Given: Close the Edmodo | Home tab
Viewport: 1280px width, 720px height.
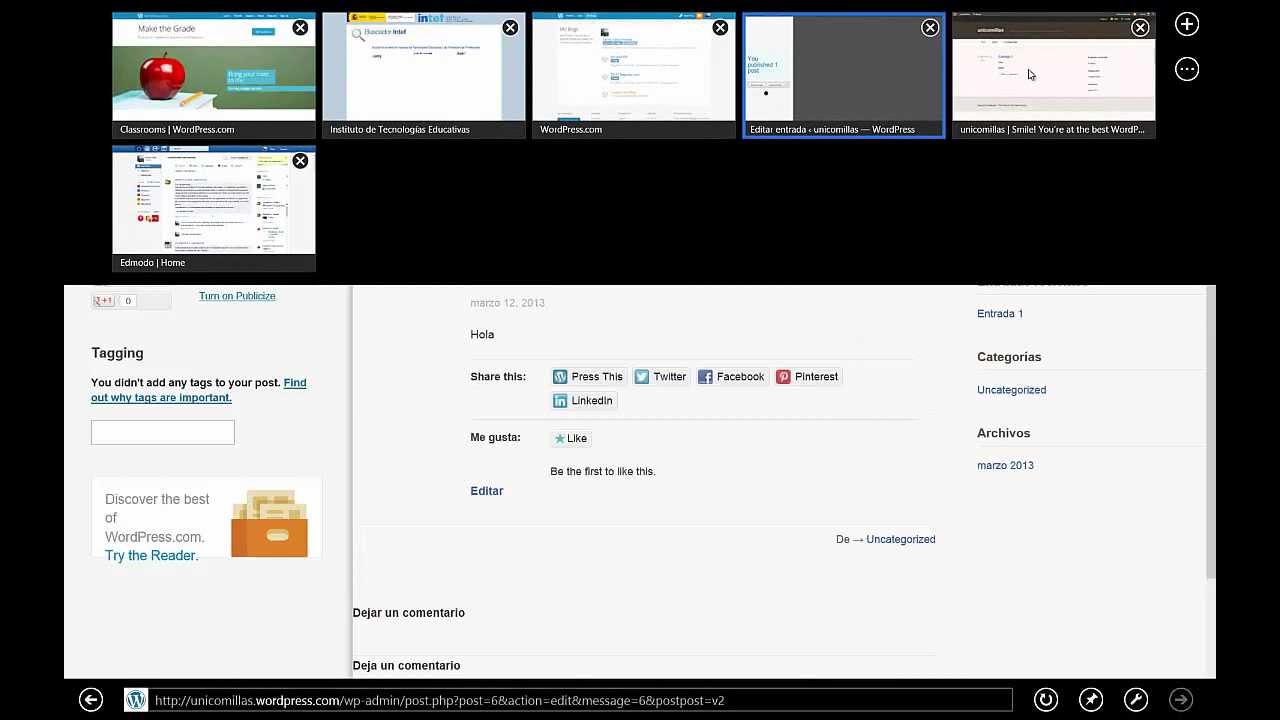Looking at the screenshot, I should [300, 161].
